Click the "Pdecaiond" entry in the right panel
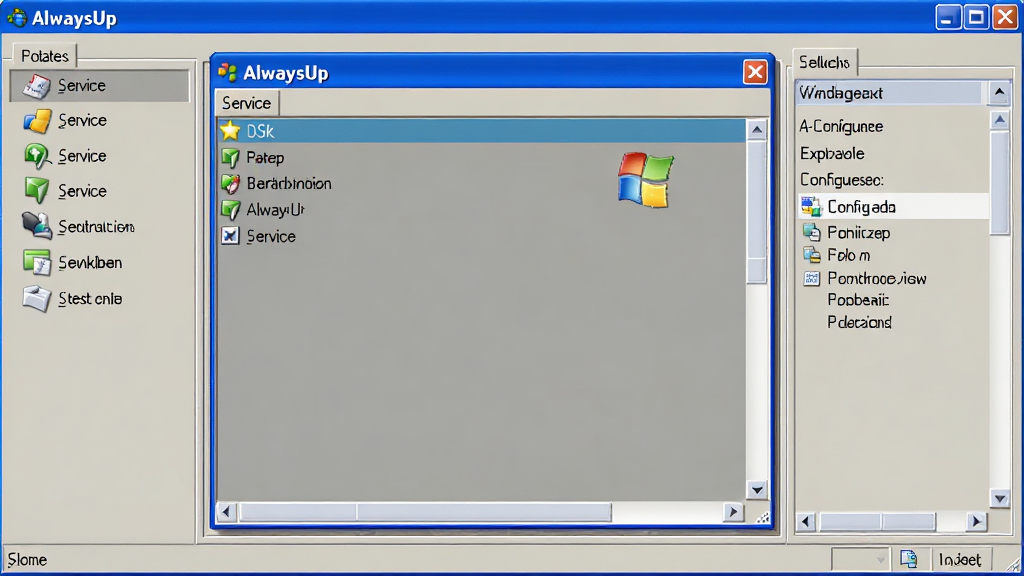Image resolution: width=1024 pixels, height=576 pixels. (859, 322)
